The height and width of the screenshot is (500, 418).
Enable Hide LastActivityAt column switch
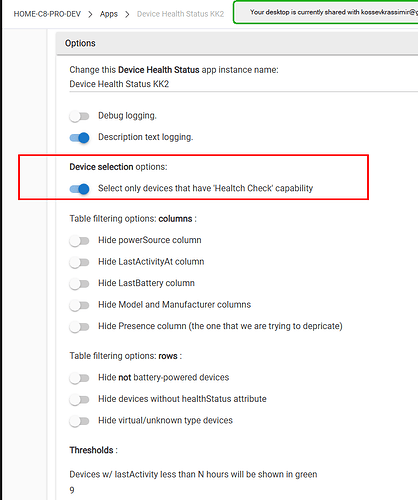[79, 263]
